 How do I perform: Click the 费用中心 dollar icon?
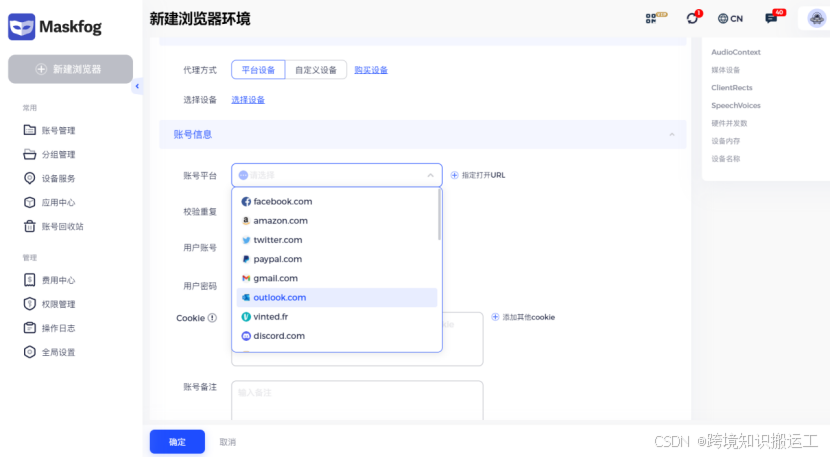click(x=30, y=280)
